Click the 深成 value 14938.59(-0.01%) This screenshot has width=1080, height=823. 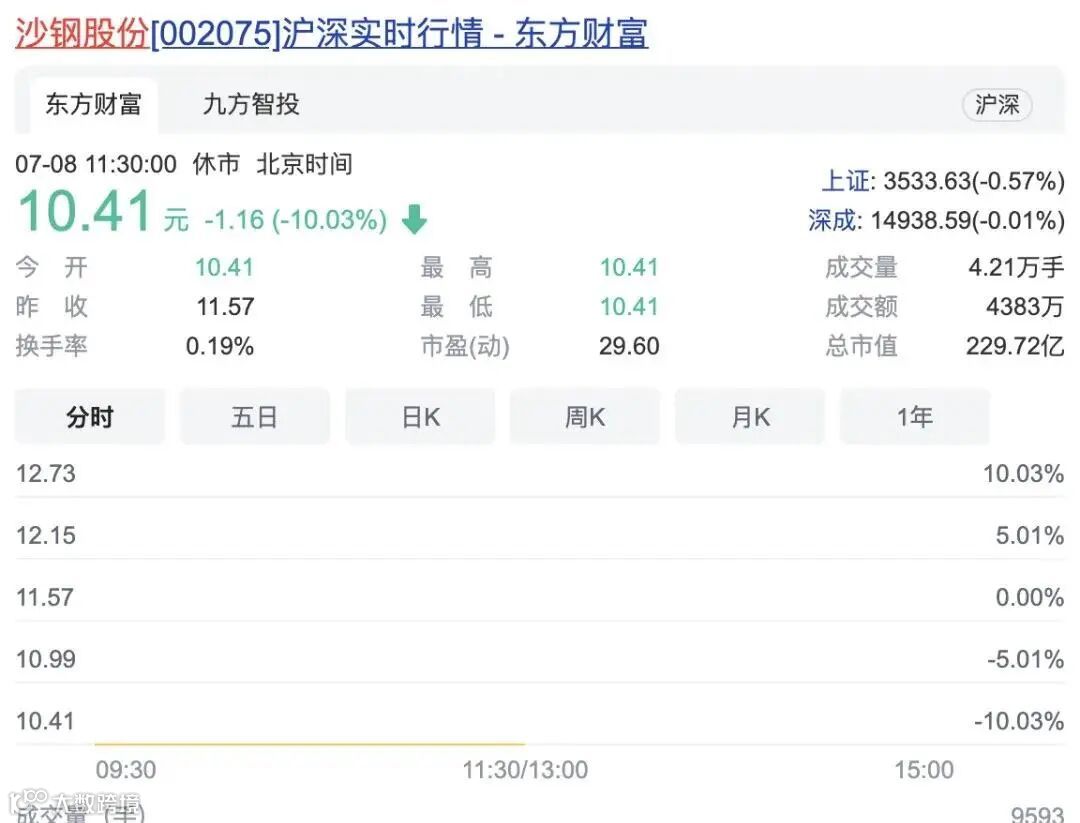[968, 220]
